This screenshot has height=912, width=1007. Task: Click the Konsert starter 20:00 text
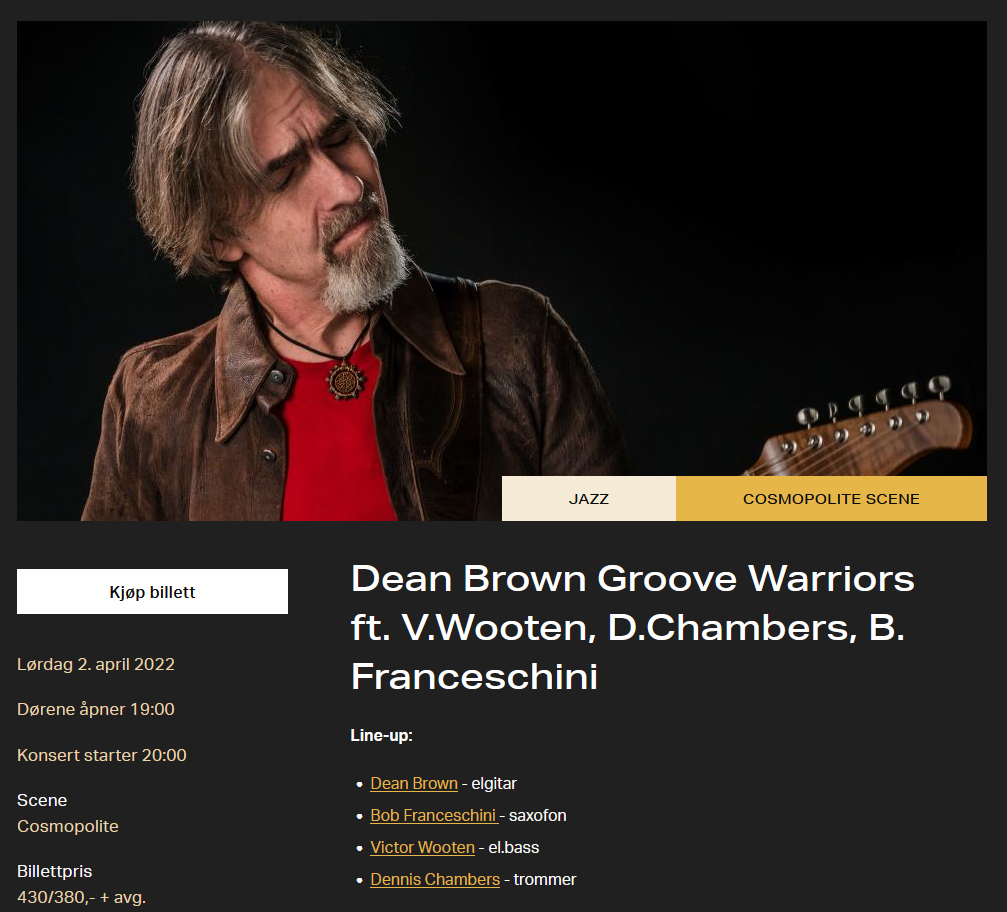tap(101, 755)
